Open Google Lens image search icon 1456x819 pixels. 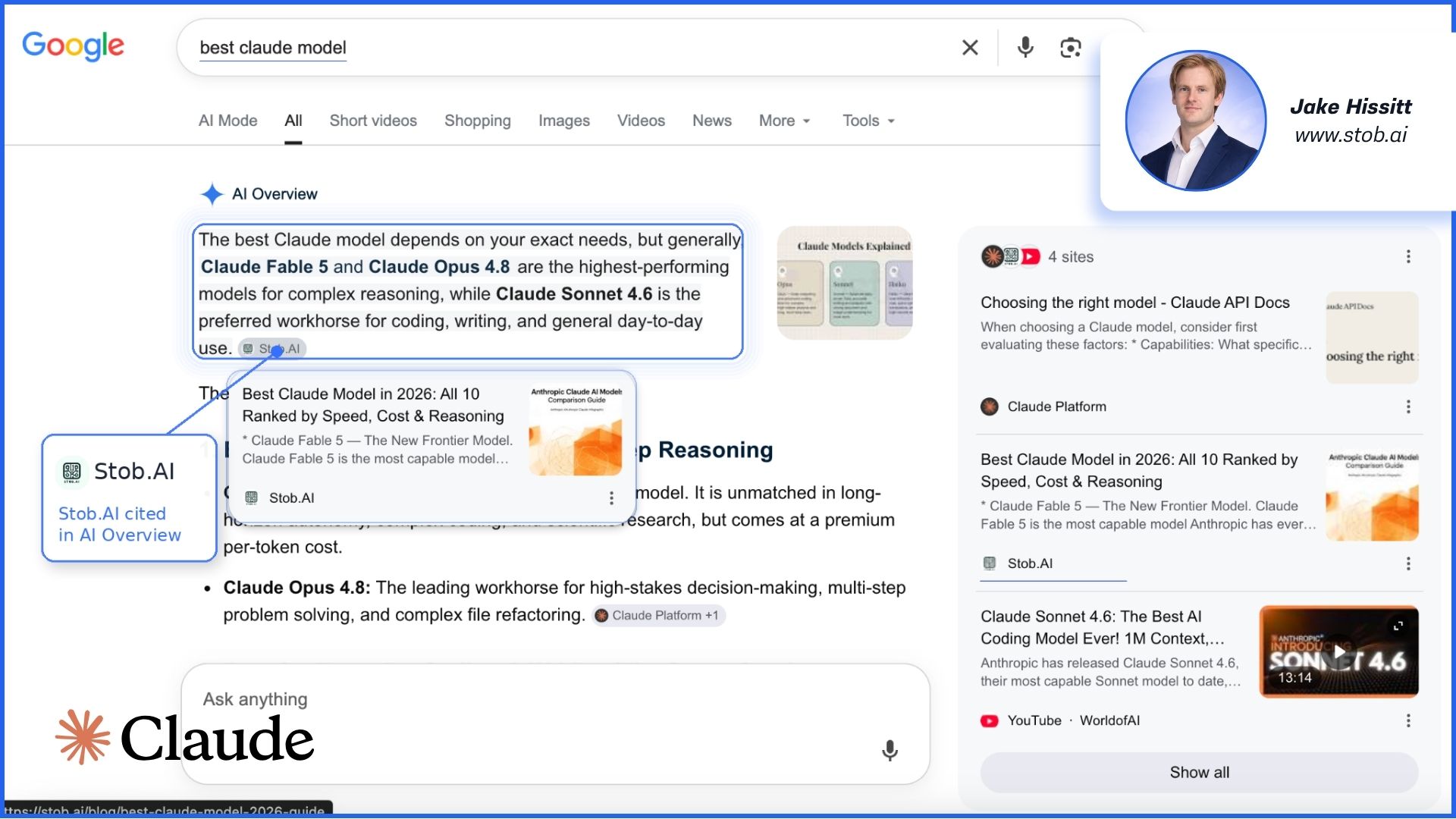click(1070, 48)
